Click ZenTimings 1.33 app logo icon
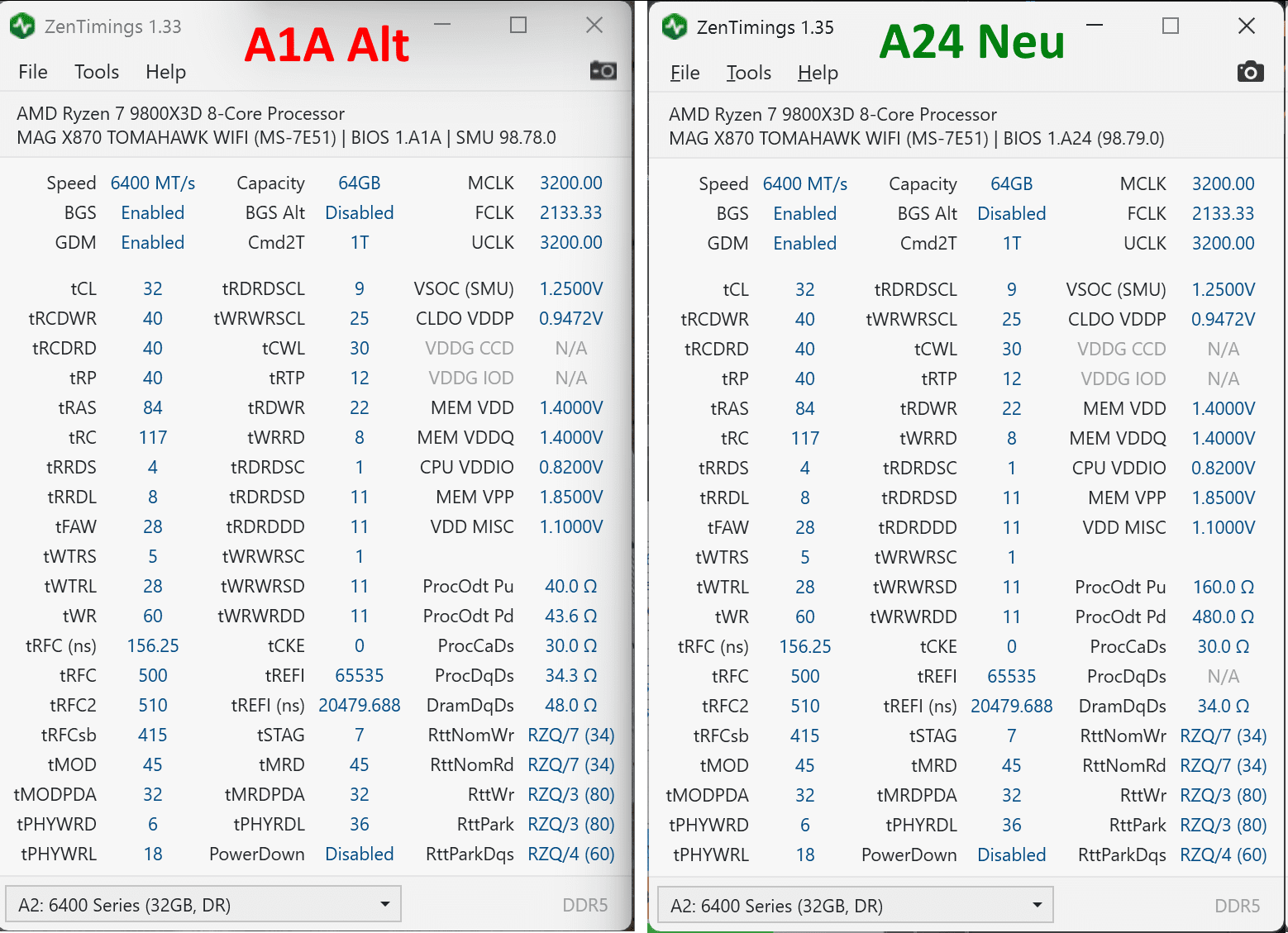Image resolution: width=1288 pixels, height=933 pixels. [x=22, y=26]
